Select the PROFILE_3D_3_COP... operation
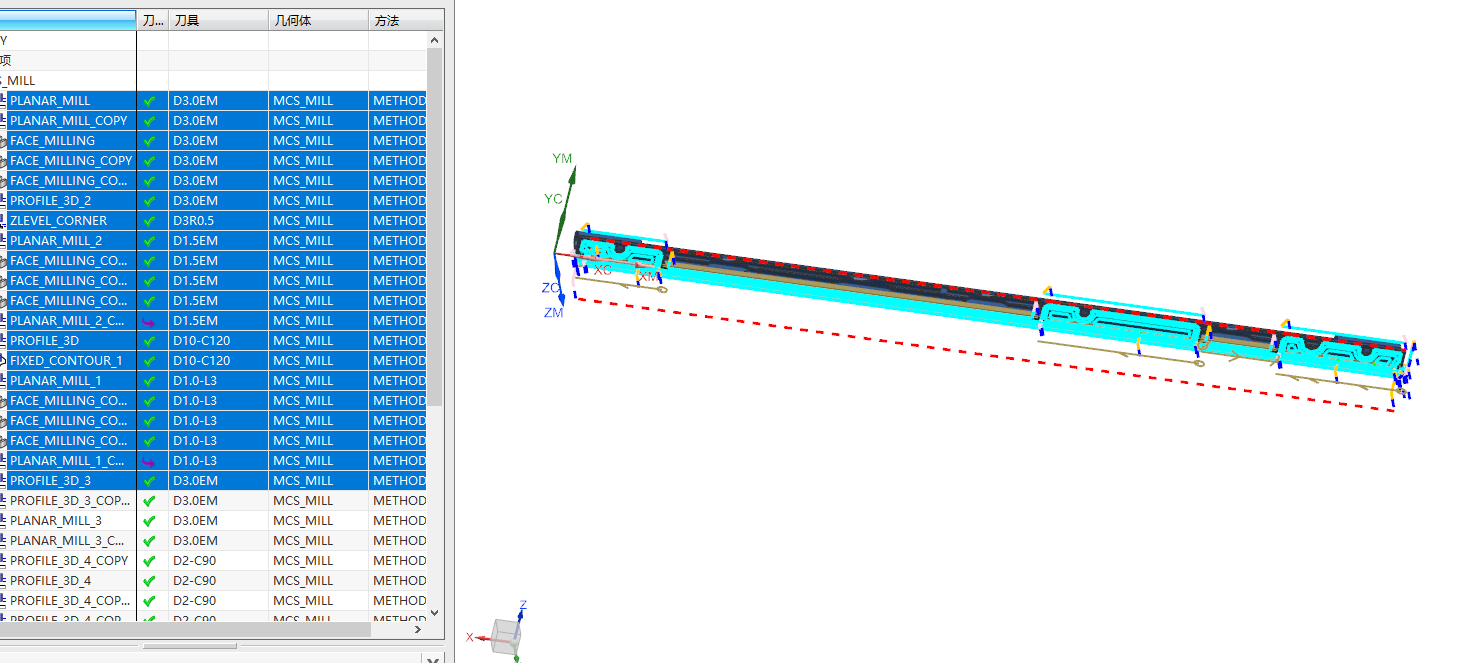Image resolution: width=1483 pixels, height=663 pixels. pos(70,501)
